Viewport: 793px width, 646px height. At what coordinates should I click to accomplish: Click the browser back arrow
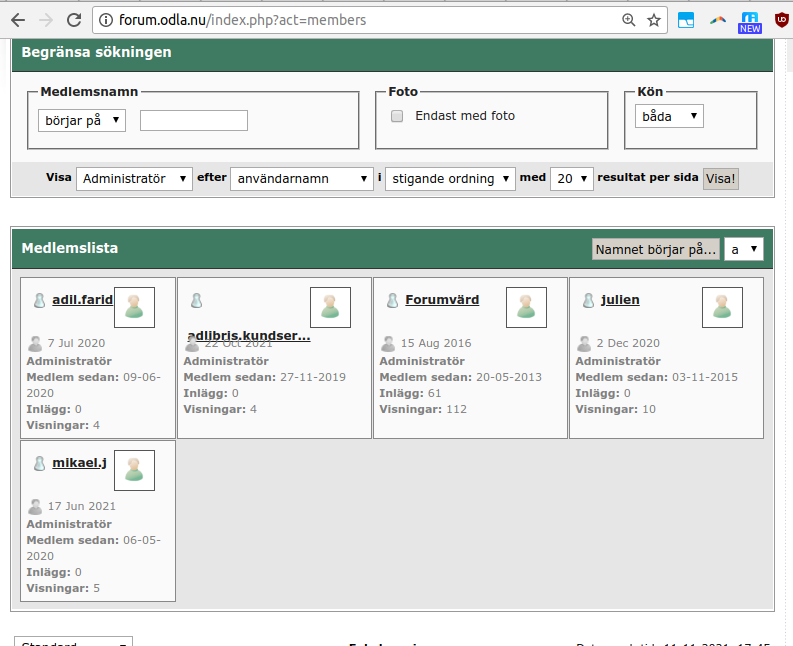tap(18, 20)
